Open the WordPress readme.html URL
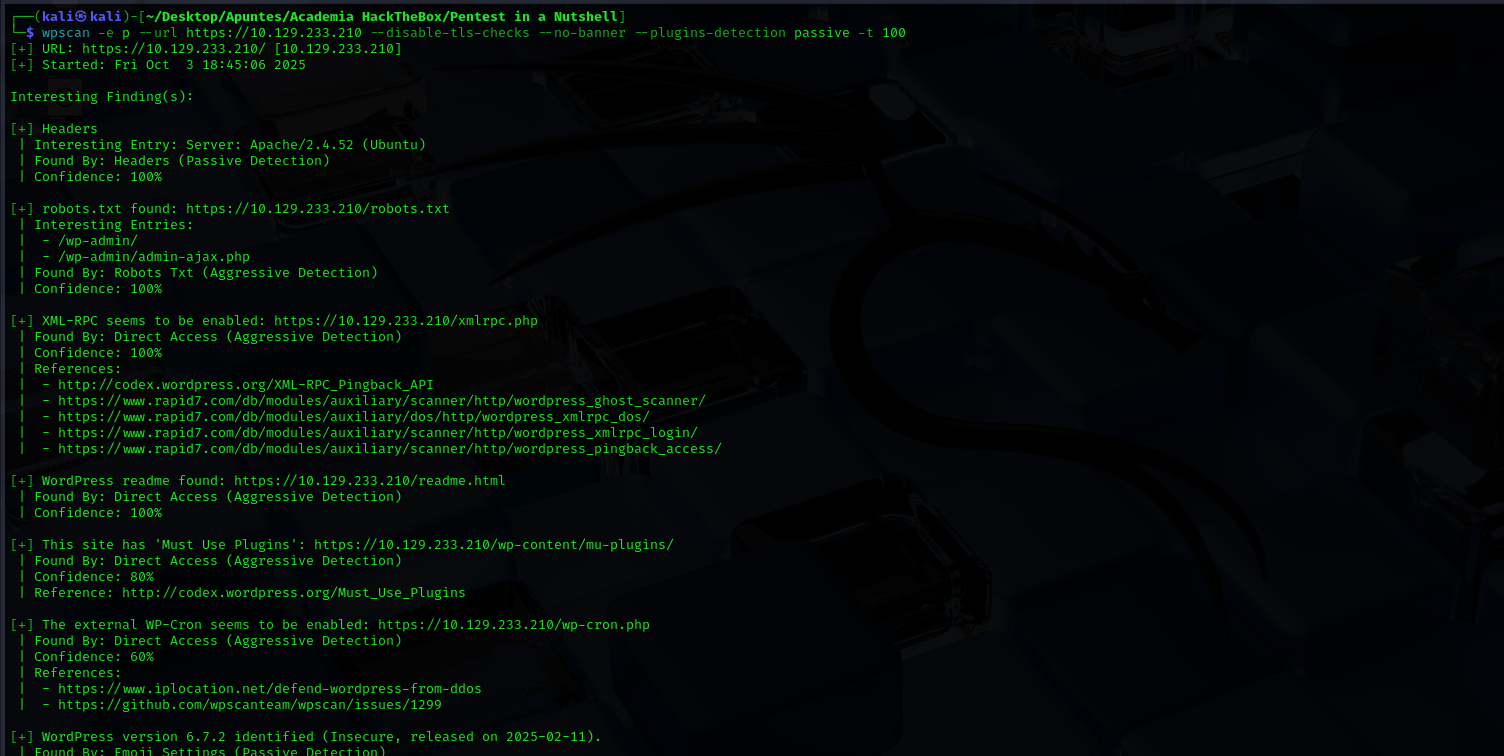 [369, 481]
